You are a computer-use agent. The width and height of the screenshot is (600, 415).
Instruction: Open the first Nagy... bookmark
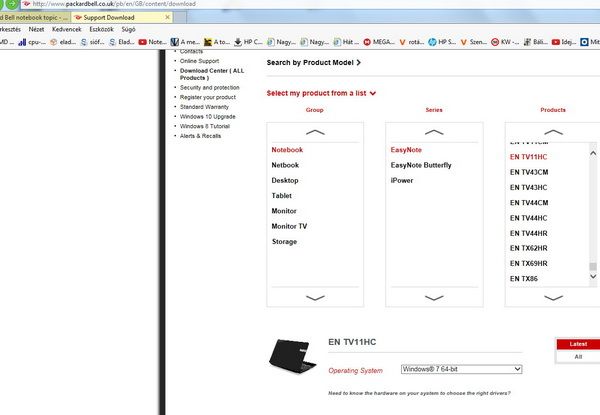pos(281,42)
